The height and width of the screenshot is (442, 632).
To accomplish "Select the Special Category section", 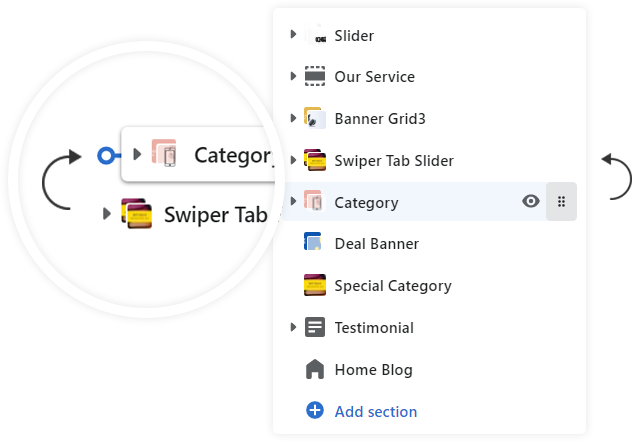I will (392, 285).
